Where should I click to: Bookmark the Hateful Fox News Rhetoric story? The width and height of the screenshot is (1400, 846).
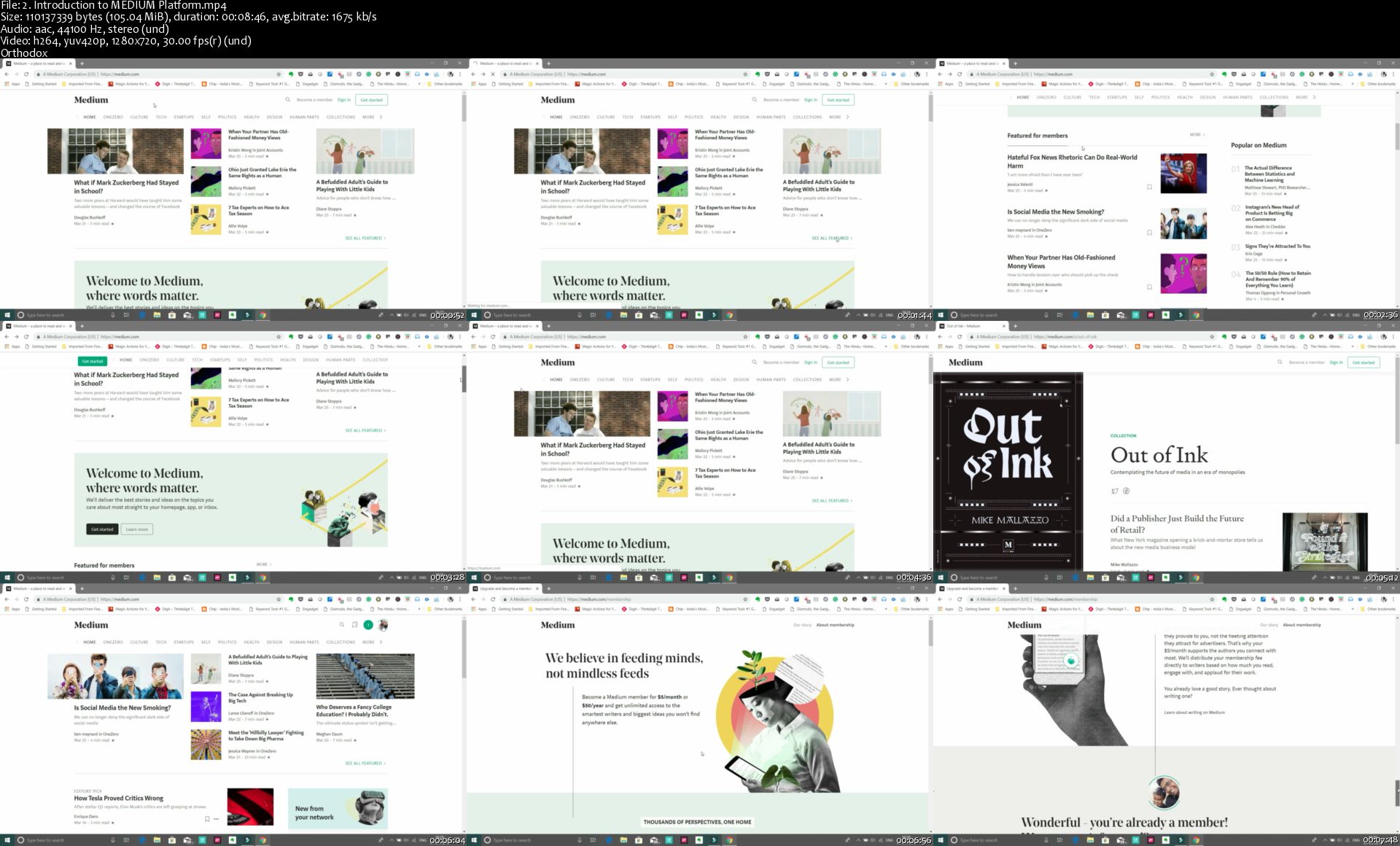coord(1149,187)
